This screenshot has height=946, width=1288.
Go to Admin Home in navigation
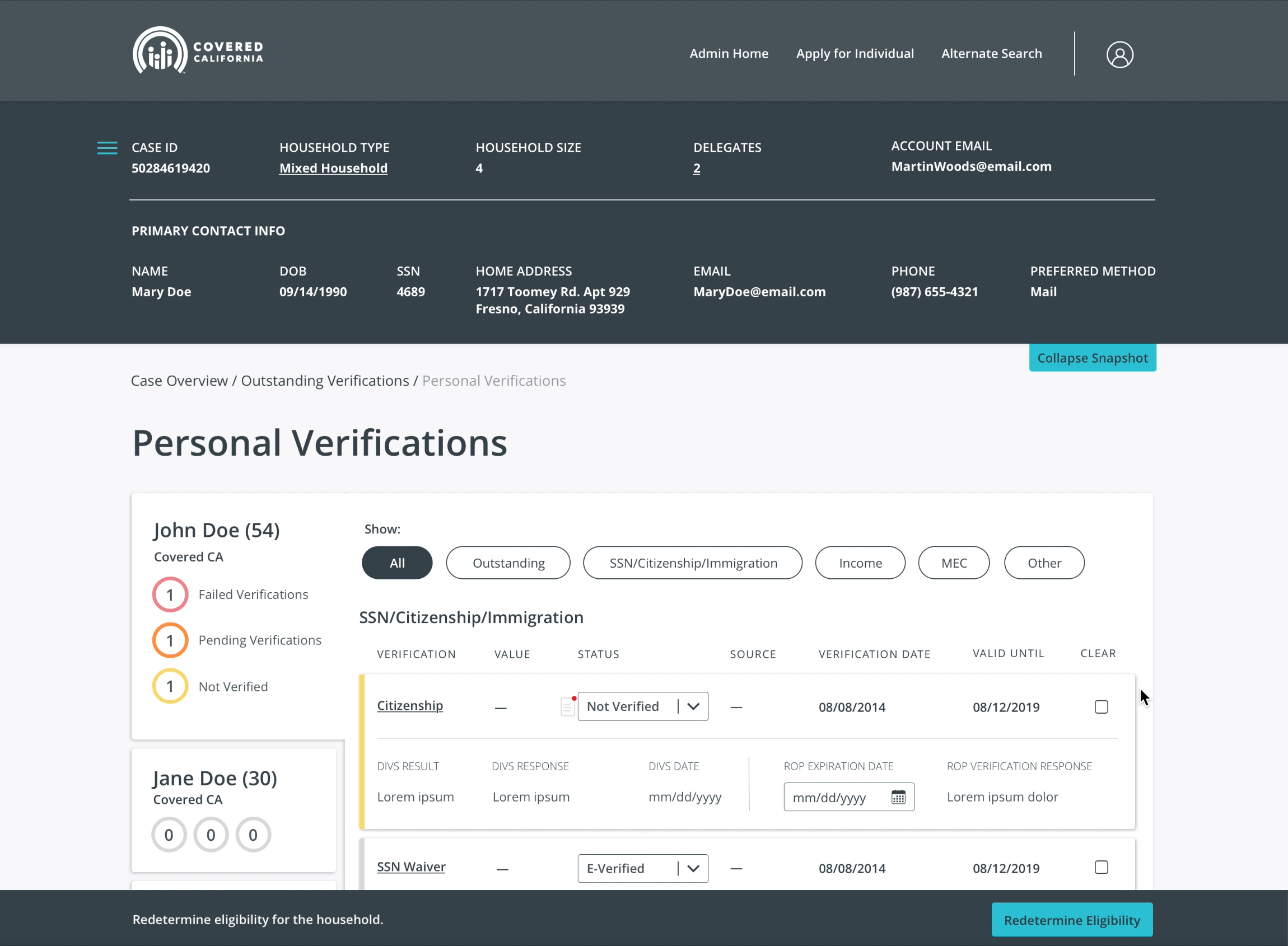pos(728,54)
